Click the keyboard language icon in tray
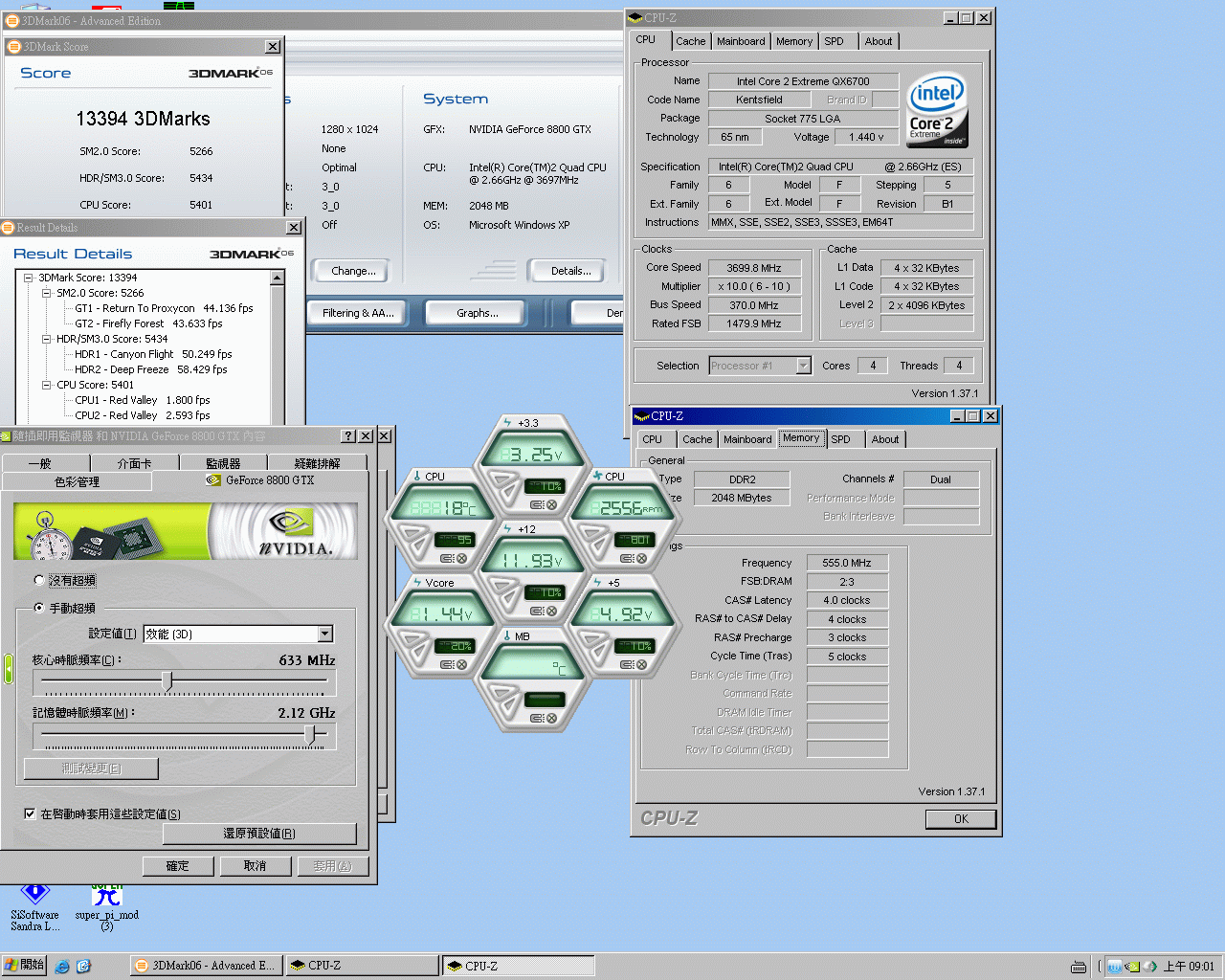The image size is (1225, 980). coord(1079,967)
